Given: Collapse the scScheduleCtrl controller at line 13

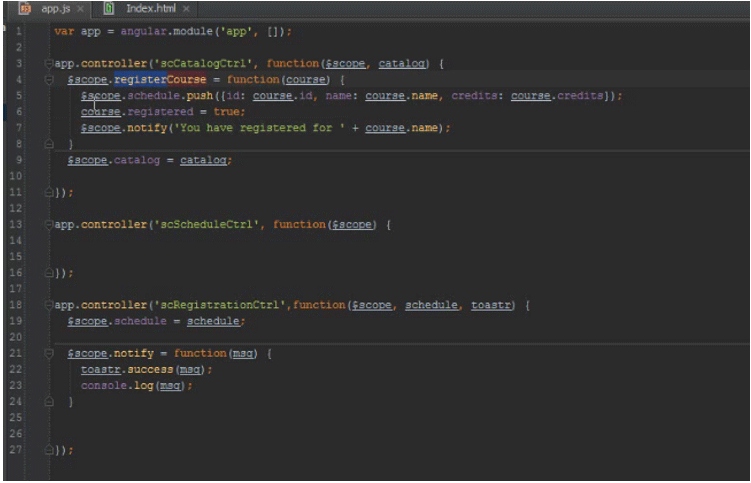Looking at the screenshot, I should (x=48, y=224).
